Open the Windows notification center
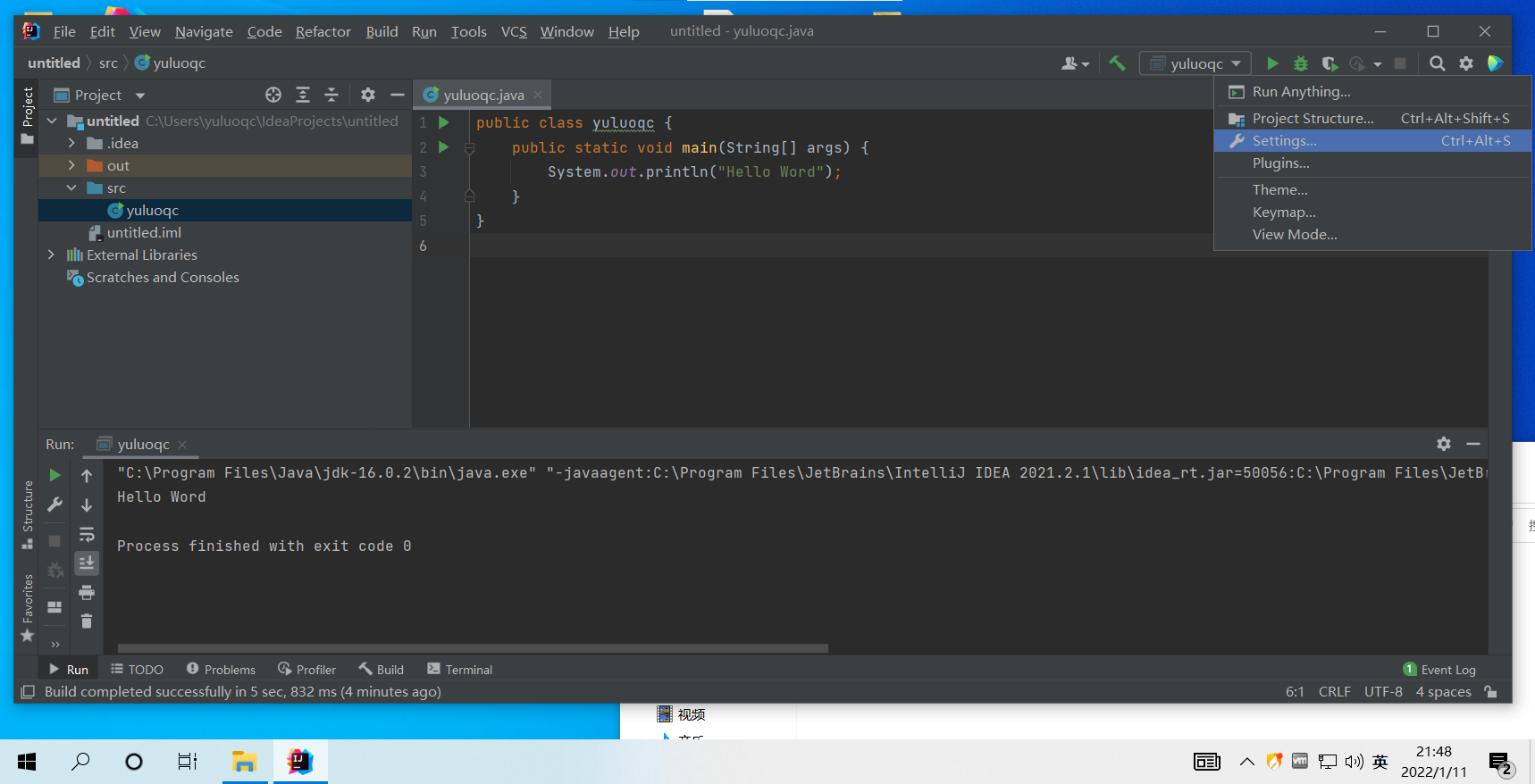 pyautogui.click(x=1500, y=763)
